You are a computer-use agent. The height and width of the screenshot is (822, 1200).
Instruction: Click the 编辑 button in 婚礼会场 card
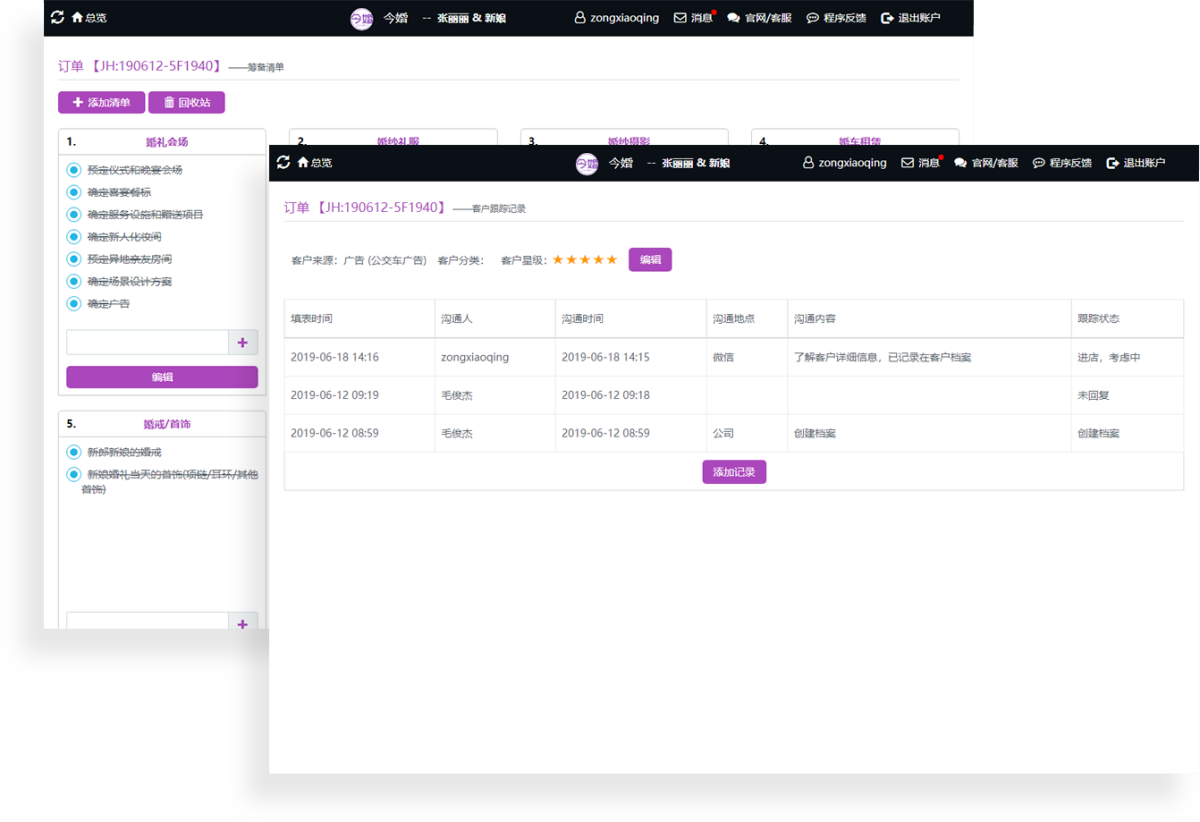(x=162, y=377)
